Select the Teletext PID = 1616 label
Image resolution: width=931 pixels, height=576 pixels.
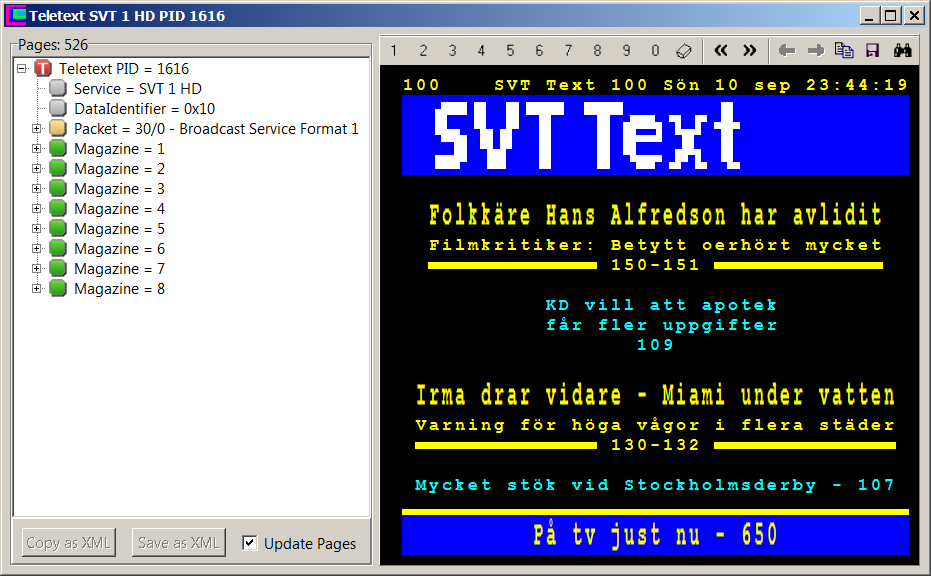click(124, 69)
